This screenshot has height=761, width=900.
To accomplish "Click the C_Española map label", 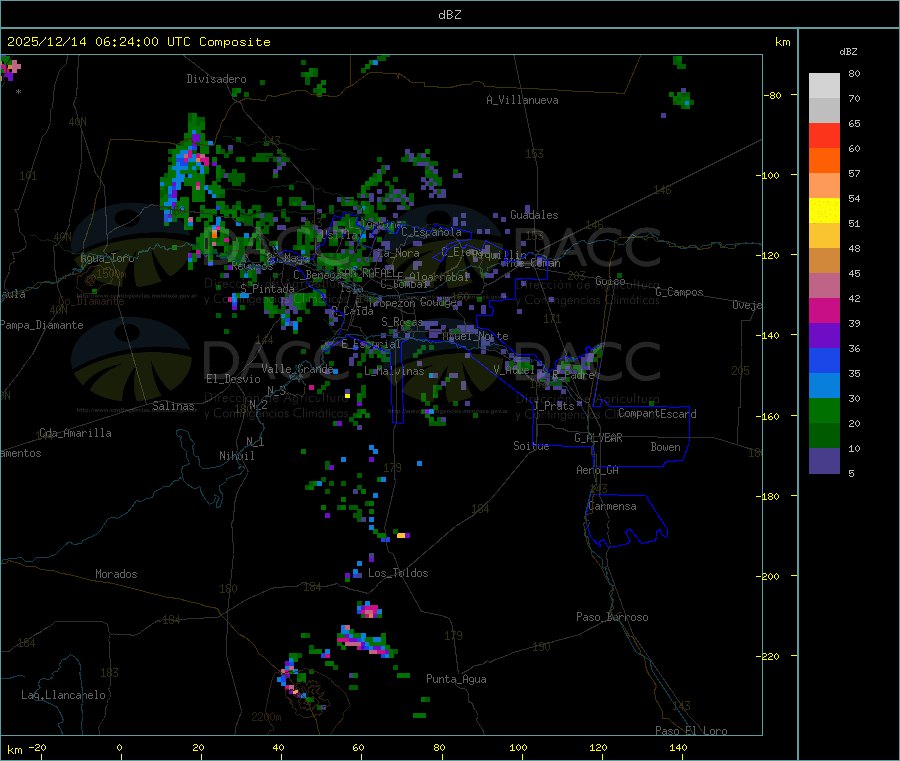I will tap(431, 232).
